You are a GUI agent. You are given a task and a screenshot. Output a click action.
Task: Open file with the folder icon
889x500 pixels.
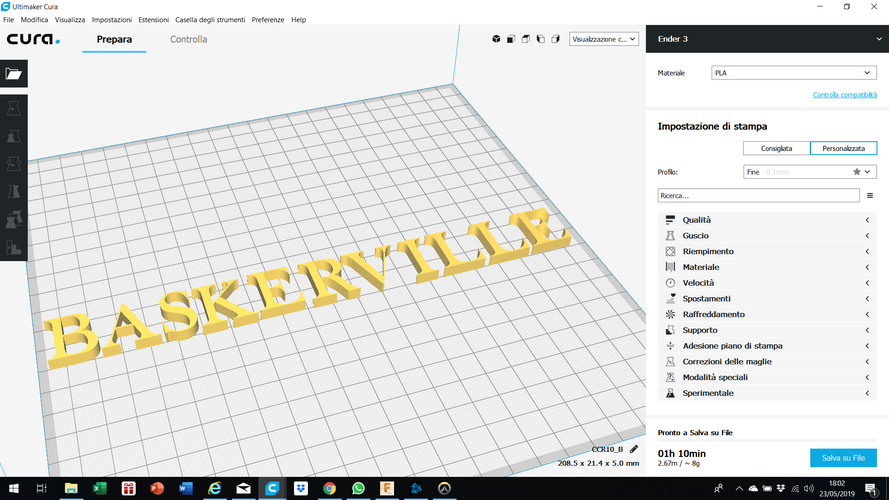point(14,74)
